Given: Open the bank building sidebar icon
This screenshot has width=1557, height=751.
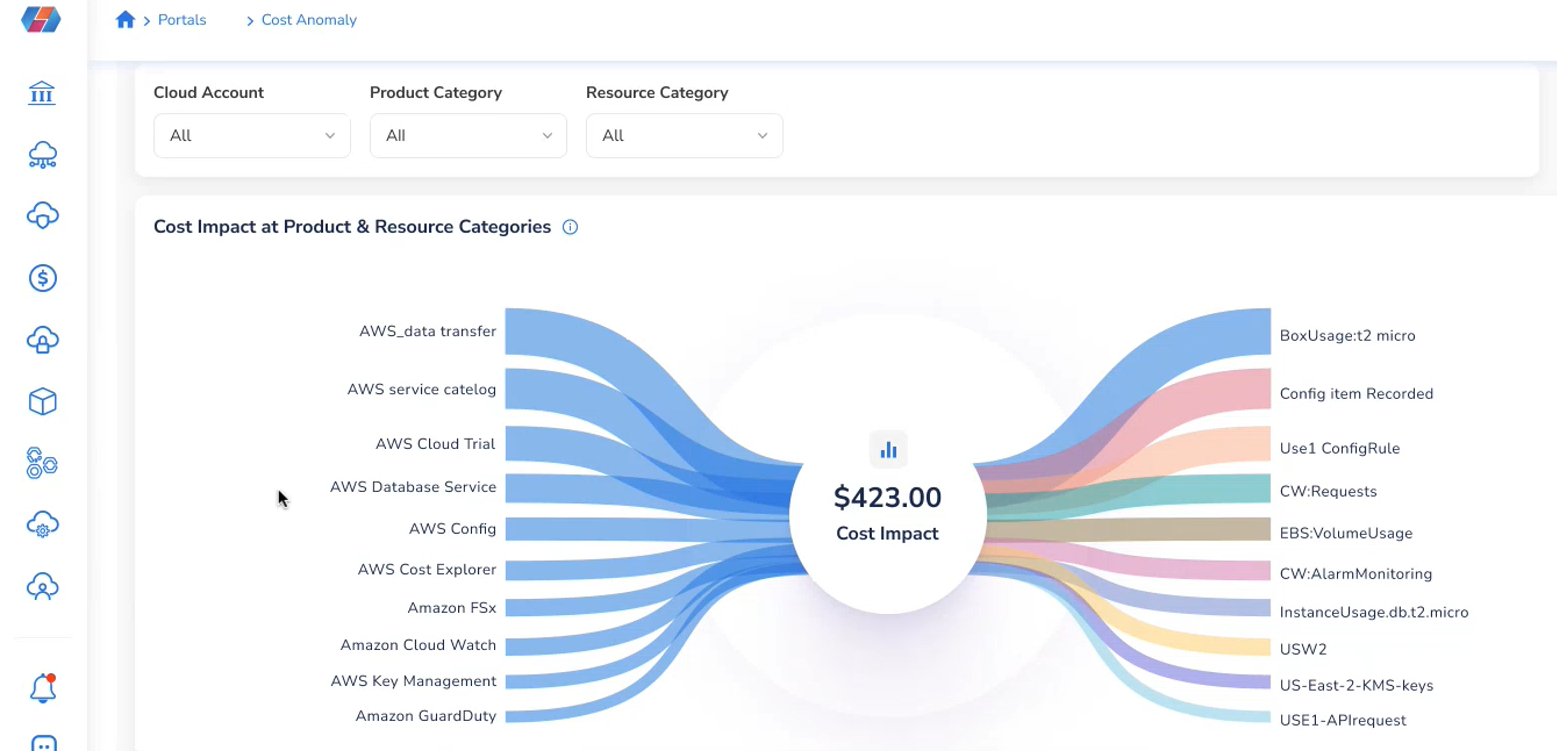Looking at the screenshot, I should [x=42, y=94].
